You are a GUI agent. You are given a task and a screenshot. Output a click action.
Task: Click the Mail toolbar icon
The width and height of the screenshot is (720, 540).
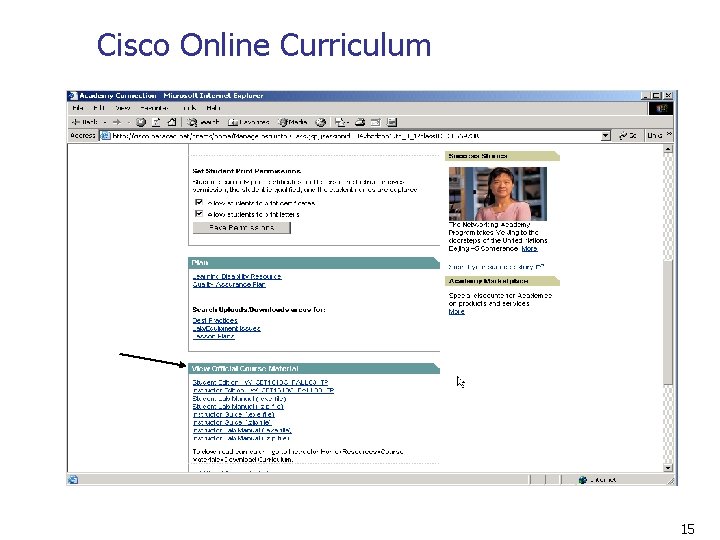(x=340, y=122)
